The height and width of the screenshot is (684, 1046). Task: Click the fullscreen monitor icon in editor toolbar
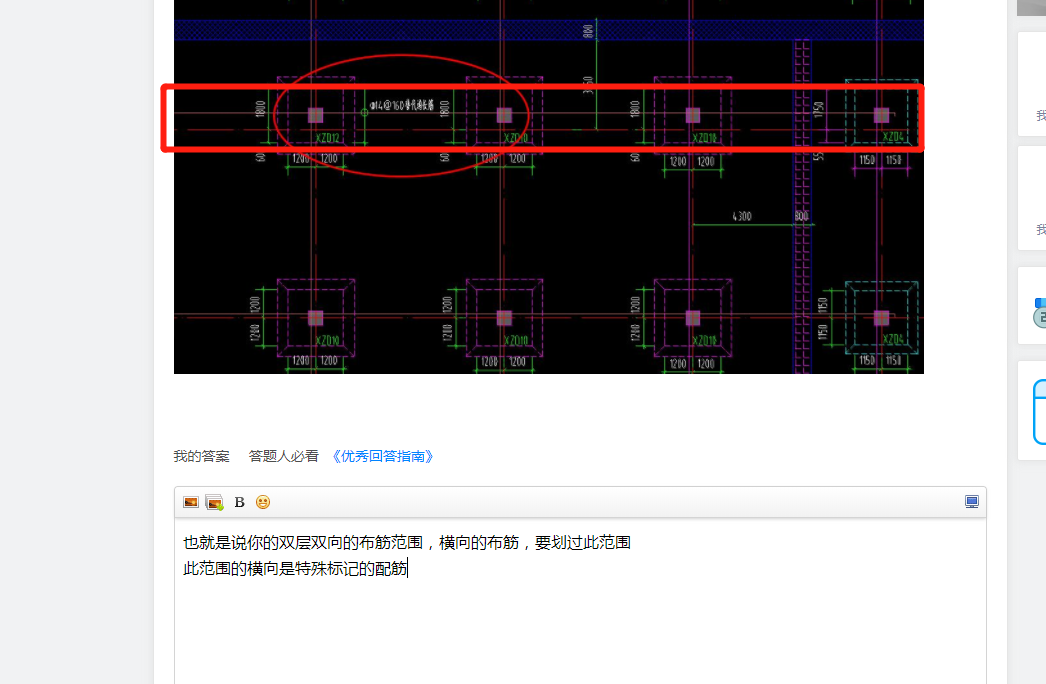972,502
